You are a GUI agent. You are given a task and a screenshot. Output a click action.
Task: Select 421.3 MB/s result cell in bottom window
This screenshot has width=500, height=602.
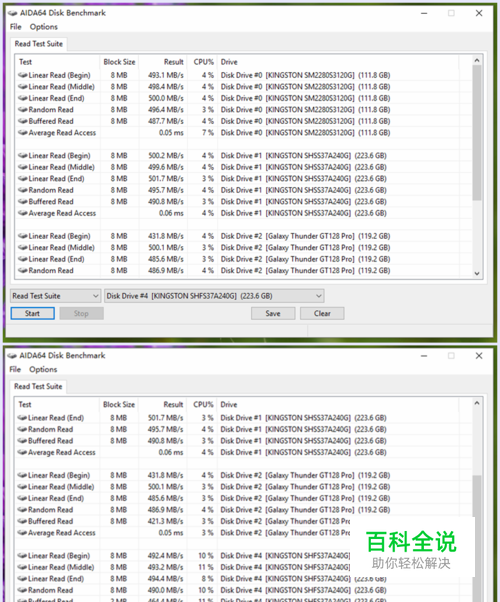coord(166,521)
